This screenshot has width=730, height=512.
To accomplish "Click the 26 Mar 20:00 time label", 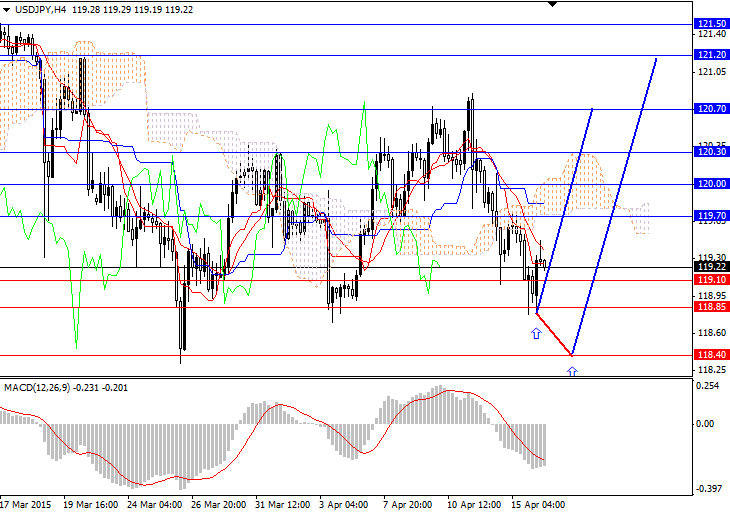I will point(218,505).
